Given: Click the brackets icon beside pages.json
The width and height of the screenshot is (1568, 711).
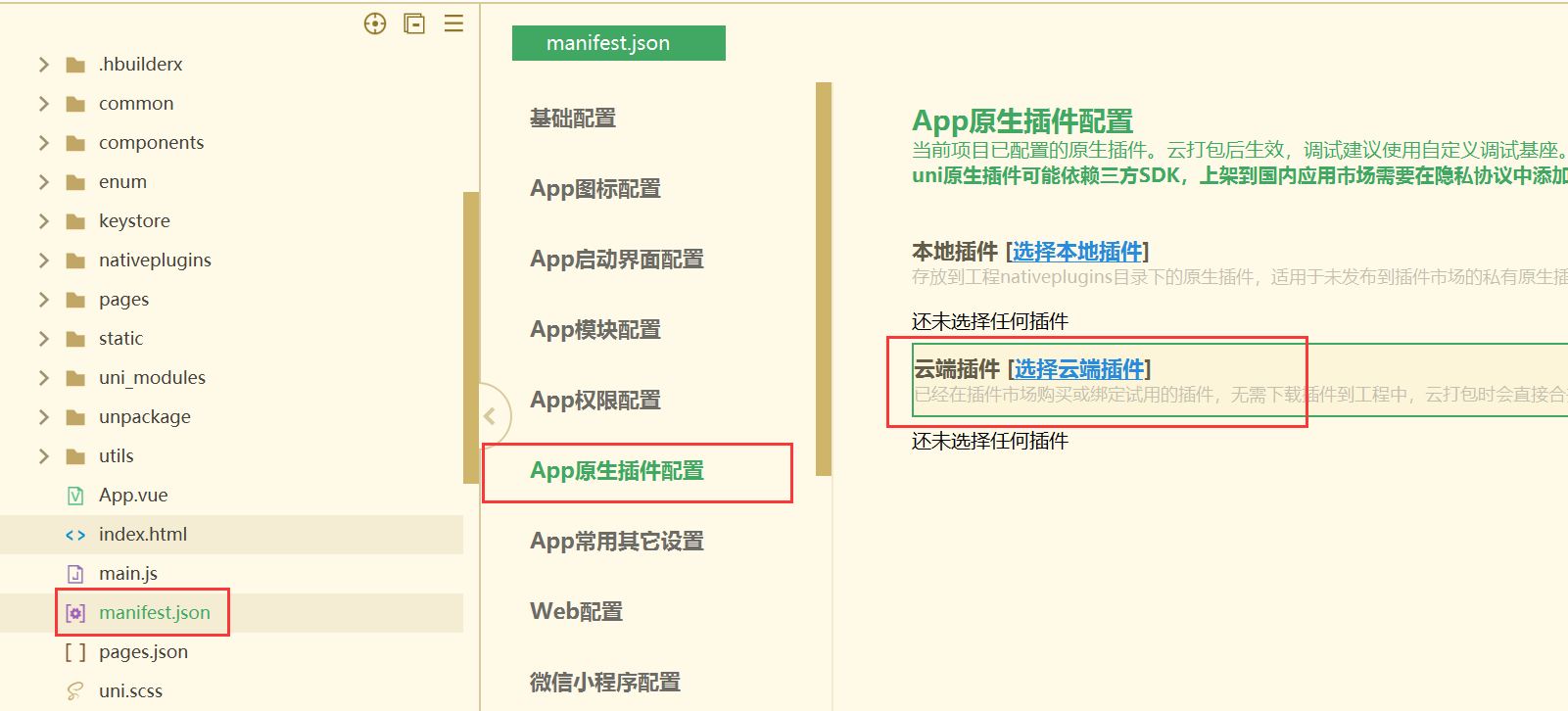Looking at the screenshot, I should pos(75,652).
